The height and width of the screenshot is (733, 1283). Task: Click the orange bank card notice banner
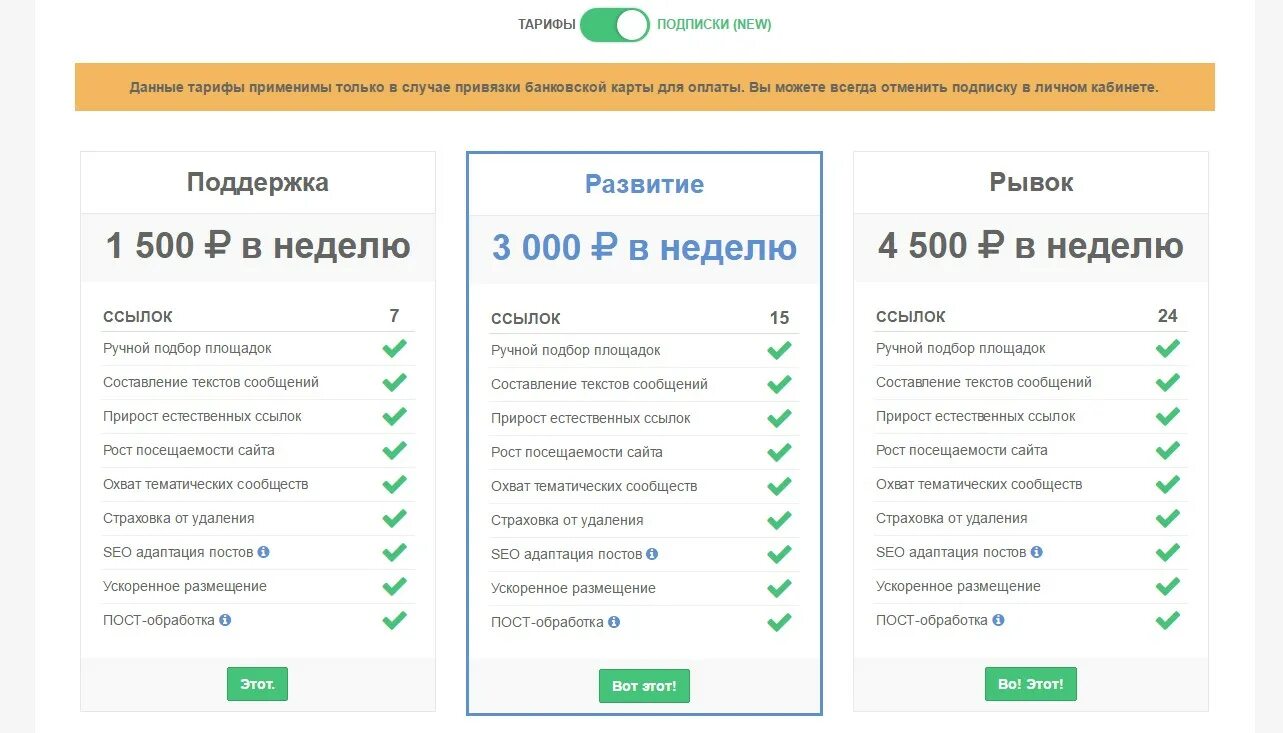pyautogui.click(x=644, y=87)
